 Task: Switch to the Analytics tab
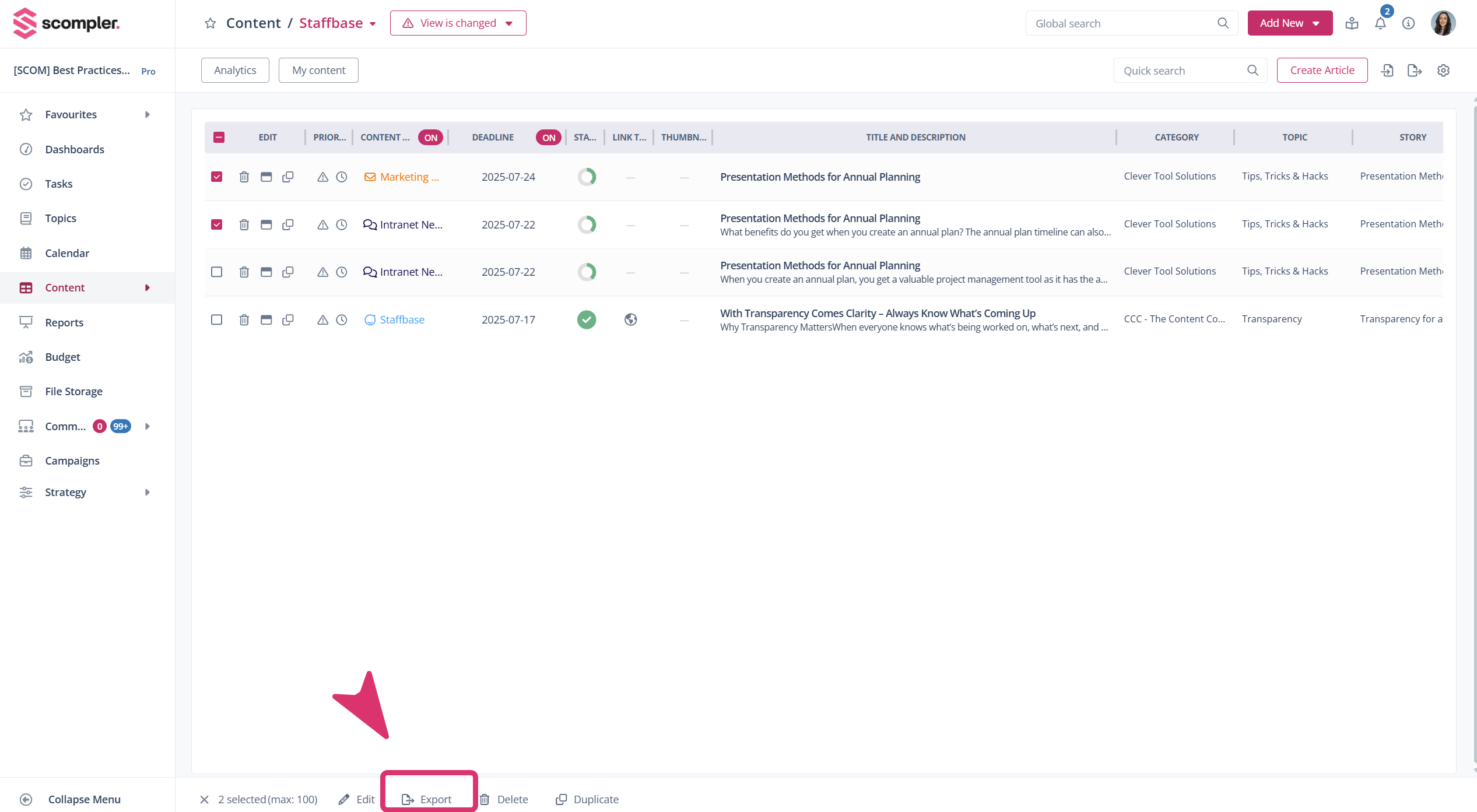pos(235,71)
